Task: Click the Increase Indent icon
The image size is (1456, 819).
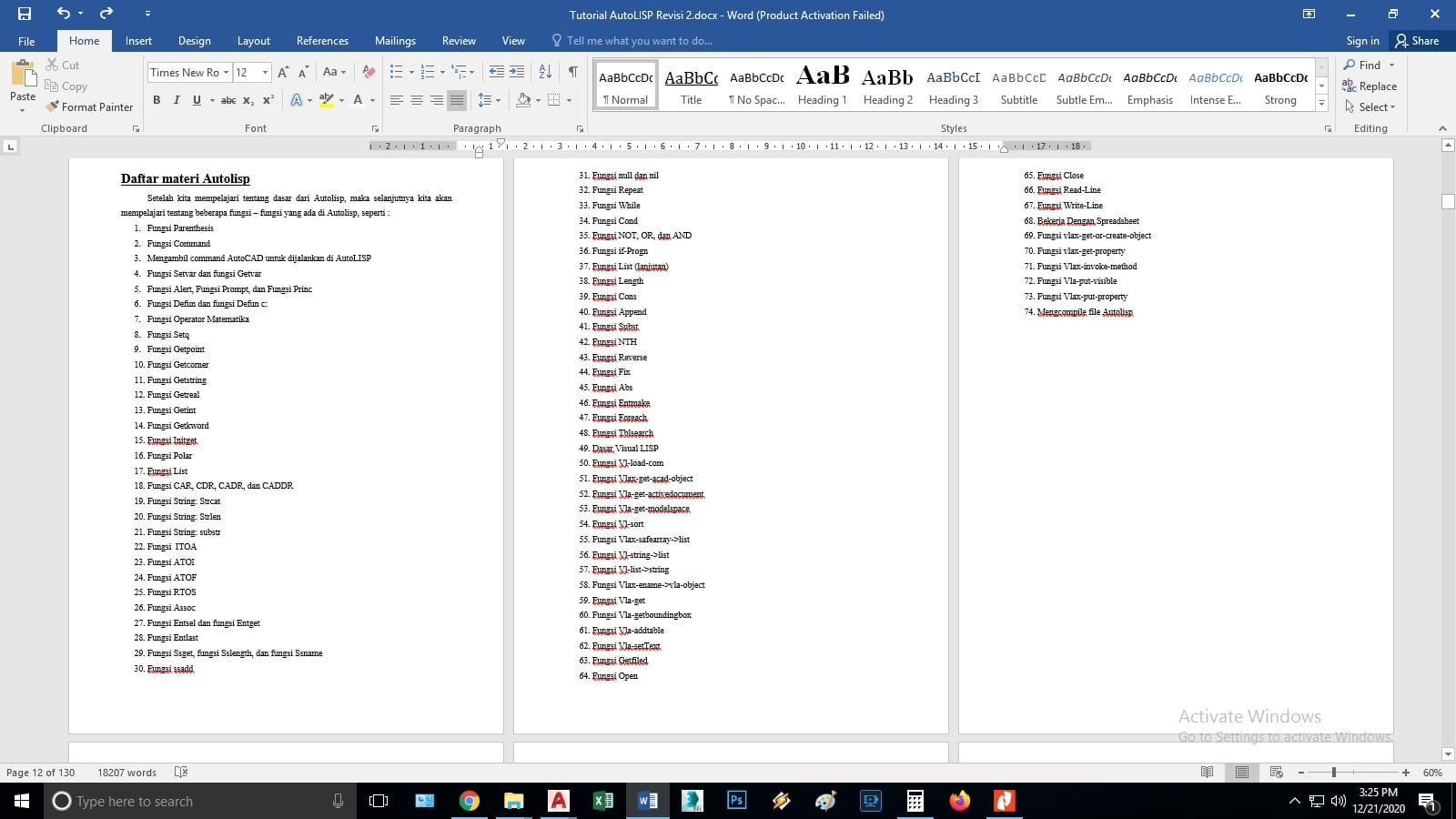Action: [517, 72]
